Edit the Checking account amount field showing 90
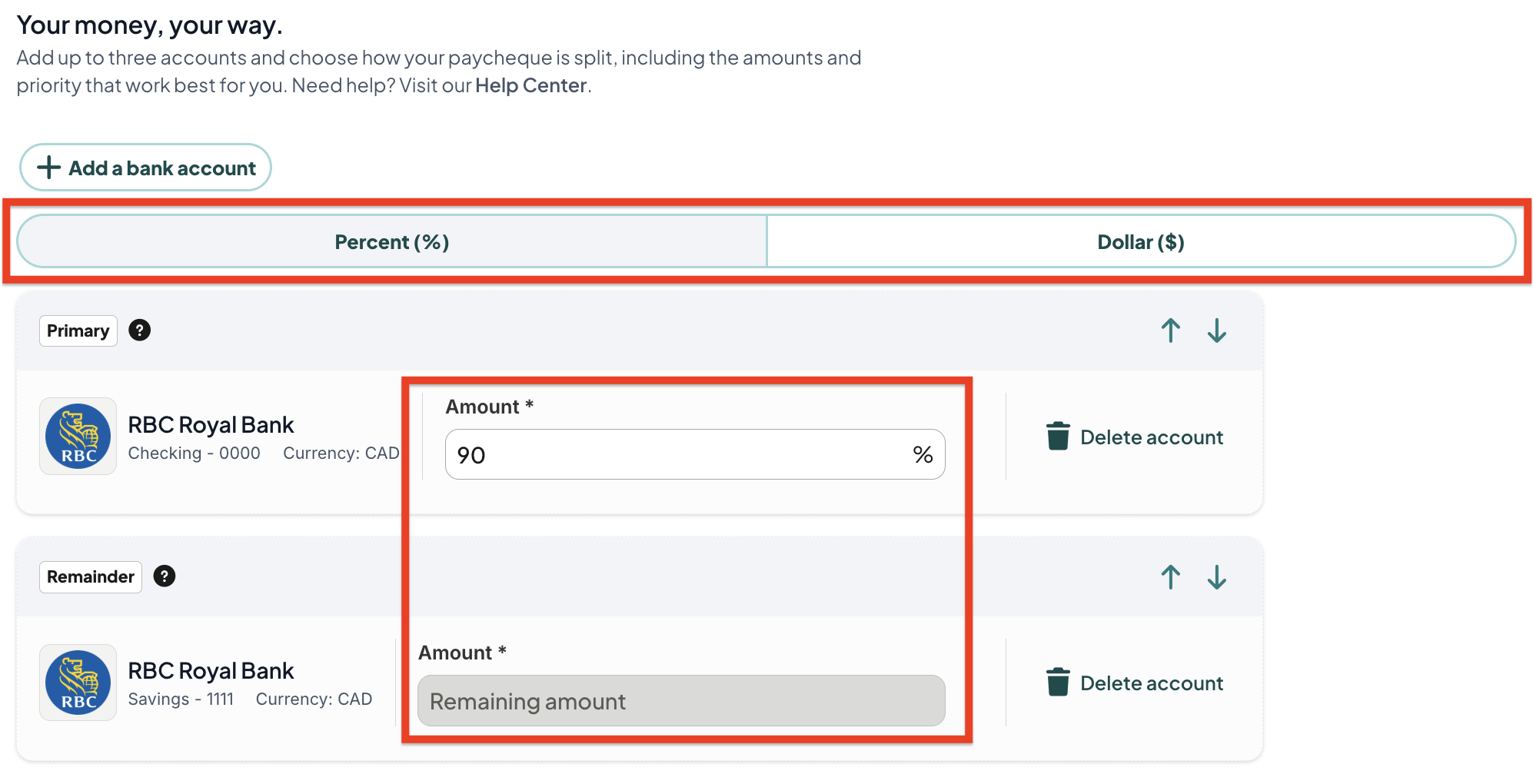This screenshot has width=1533, height=784. pyautogui.click(x=695, y=454)
